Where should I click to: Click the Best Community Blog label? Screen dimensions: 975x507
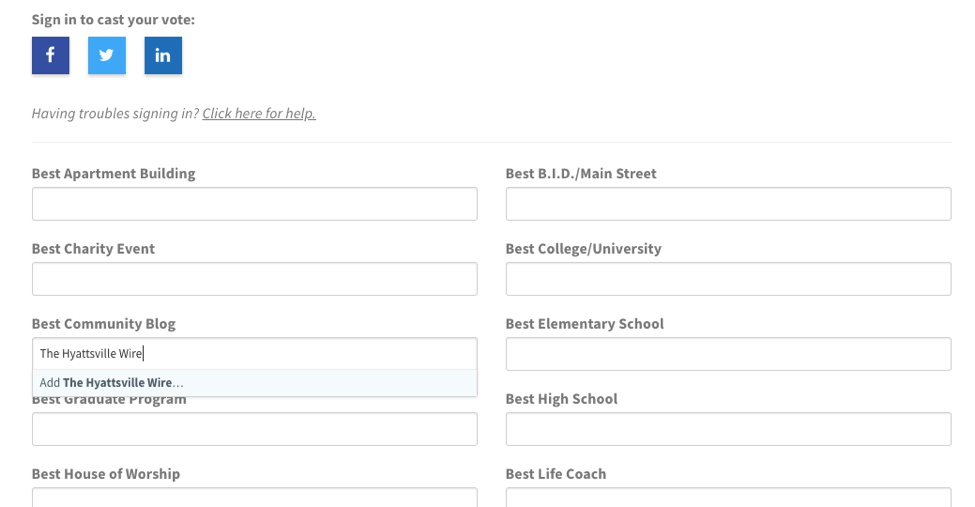tap(104, 324)
